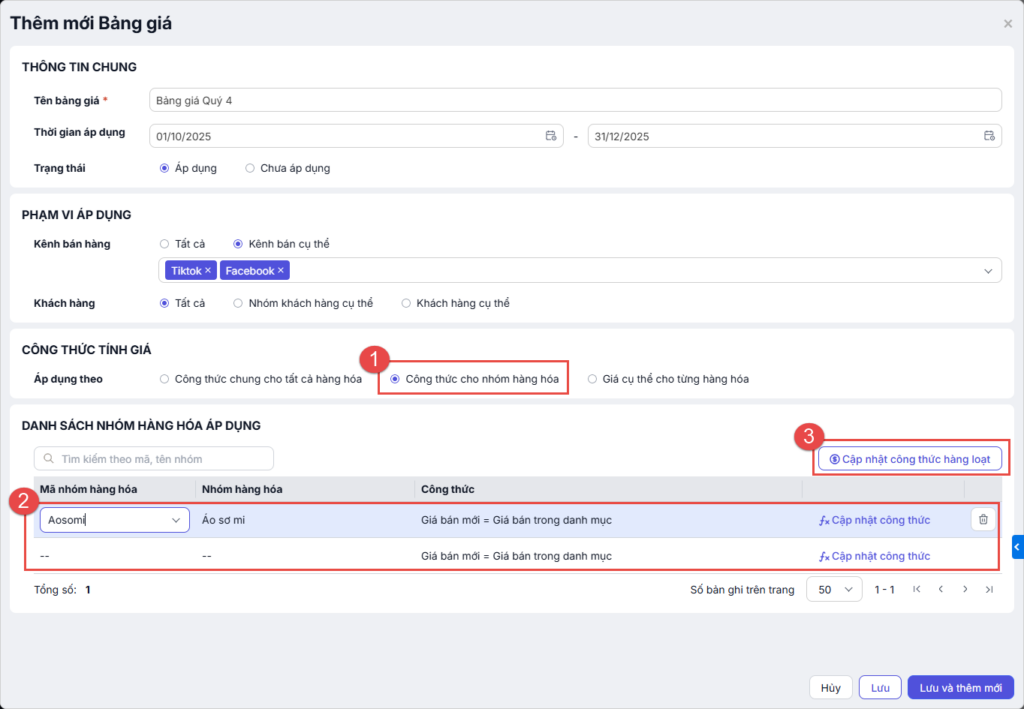Click the 'Hủy' cancel button

830,688
